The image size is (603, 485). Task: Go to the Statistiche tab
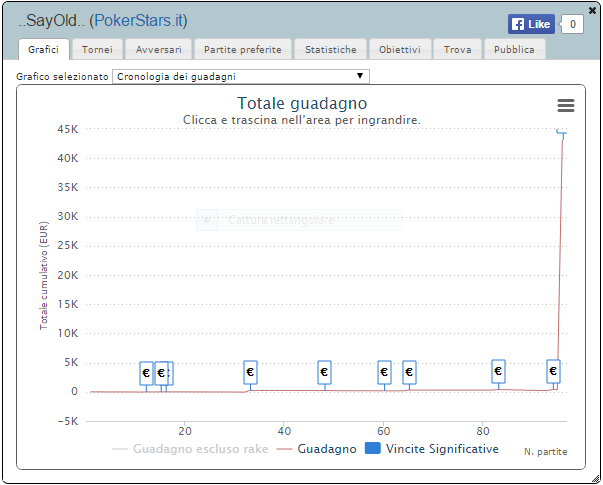(331, 49)
